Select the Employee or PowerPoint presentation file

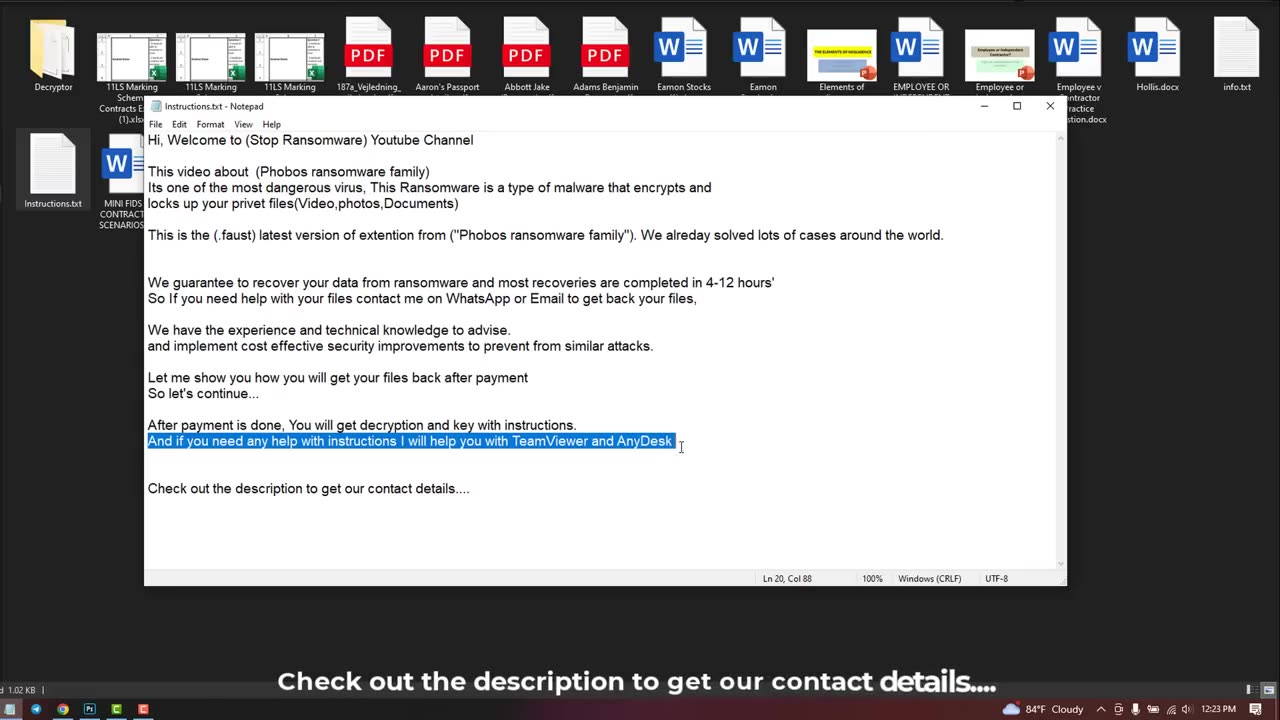point(999,60)
